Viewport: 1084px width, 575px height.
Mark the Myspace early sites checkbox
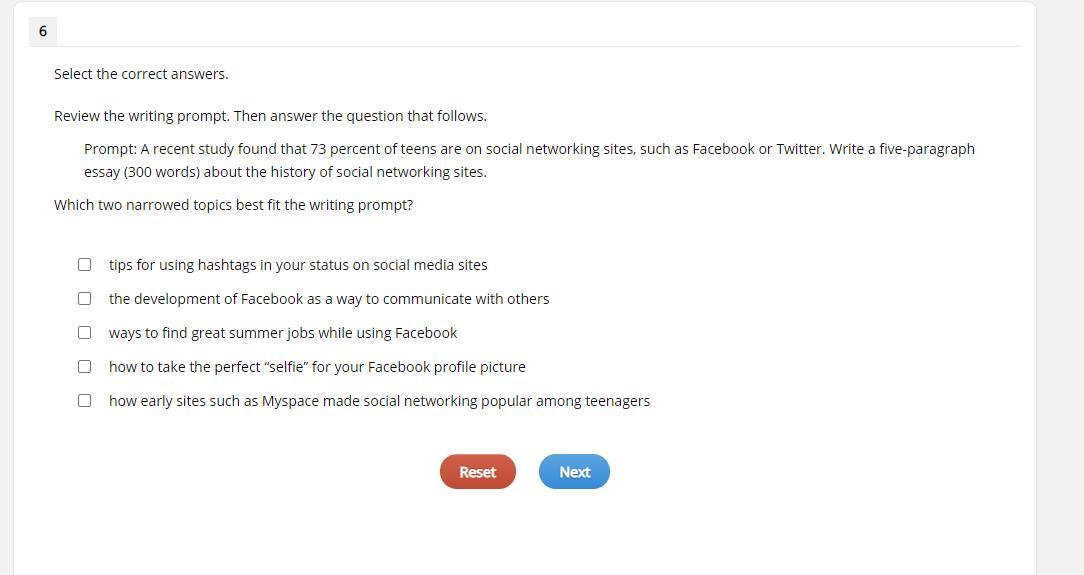pos(85,401)
